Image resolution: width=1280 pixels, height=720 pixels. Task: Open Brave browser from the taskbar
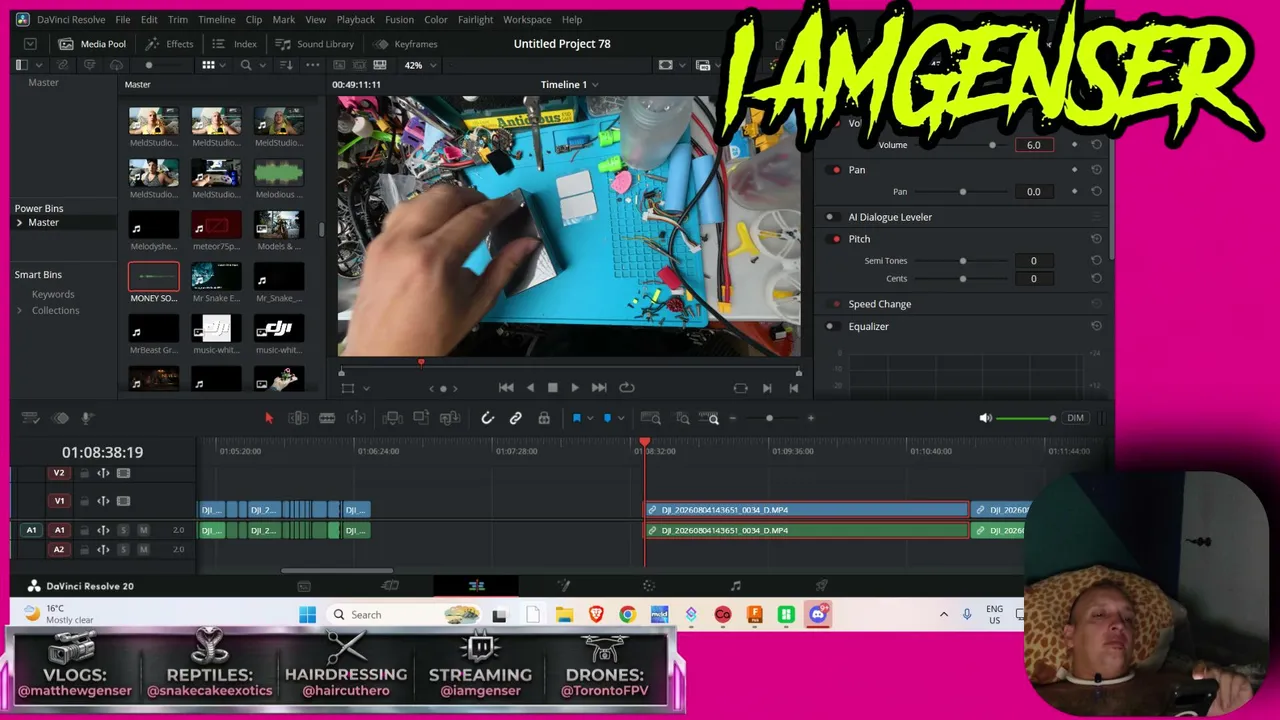point(596,614)
